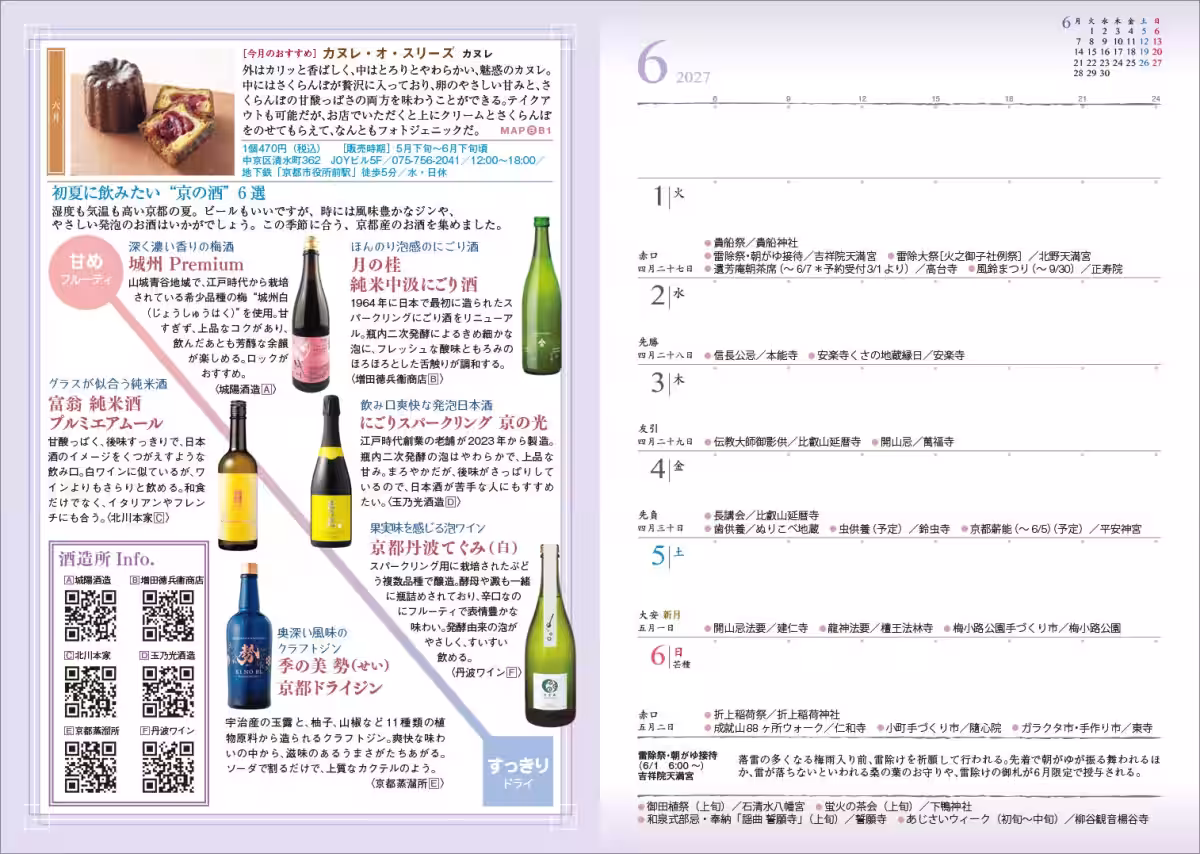Click the 信長公忌/本能寺 event entry
This screenshot has height=854, width=1200.
point(750,355)
